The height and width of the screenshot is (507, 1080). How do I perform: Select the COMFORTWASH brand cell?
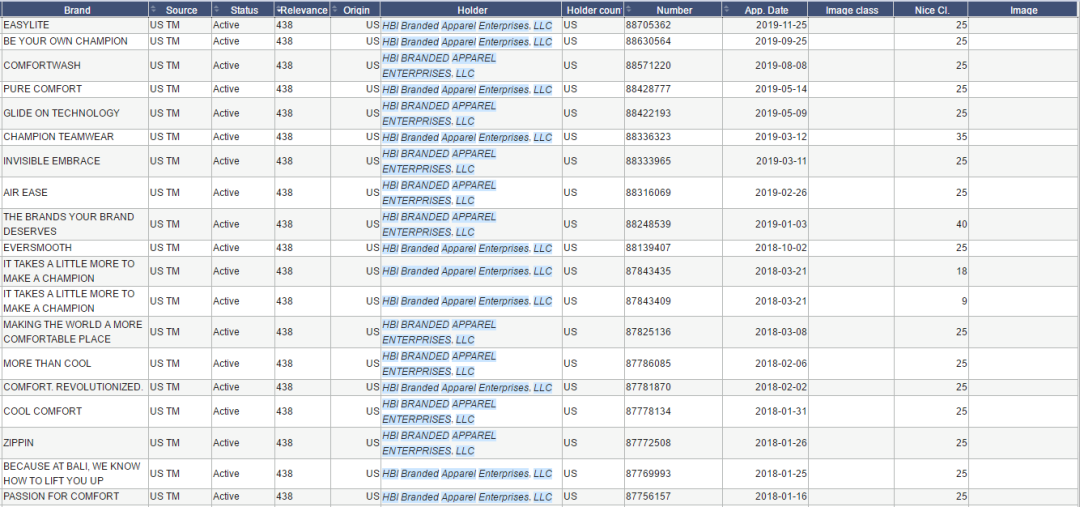(x=74, y=65)
